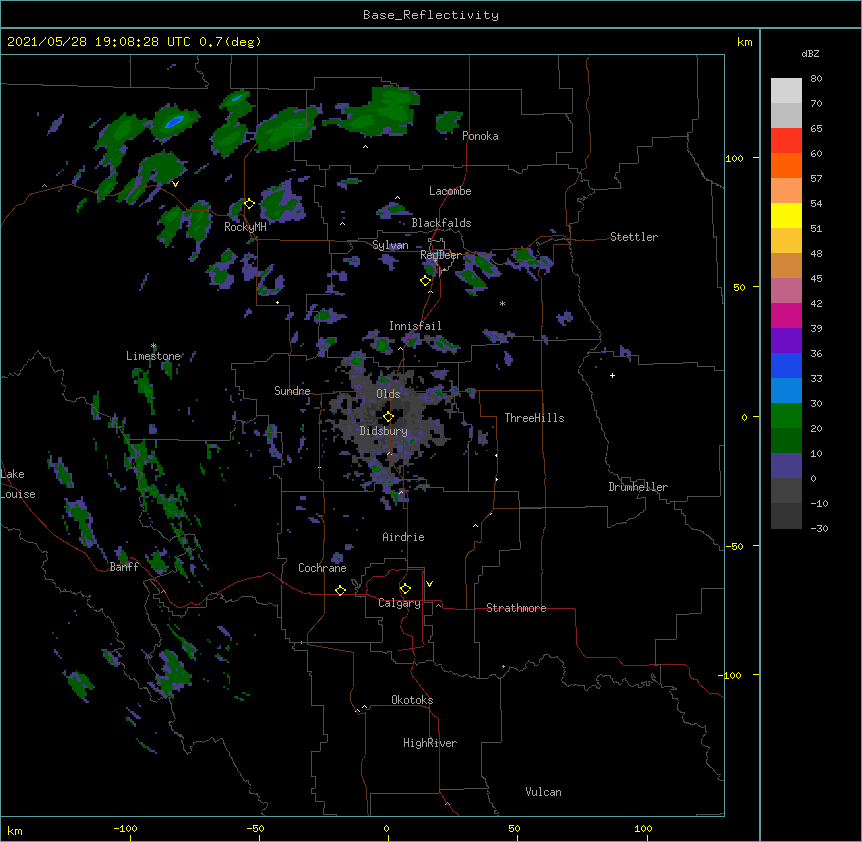The height and width of the screenshot is (842, 862).
Task: Select the Ponoka city label
Action: click(480, 136)
